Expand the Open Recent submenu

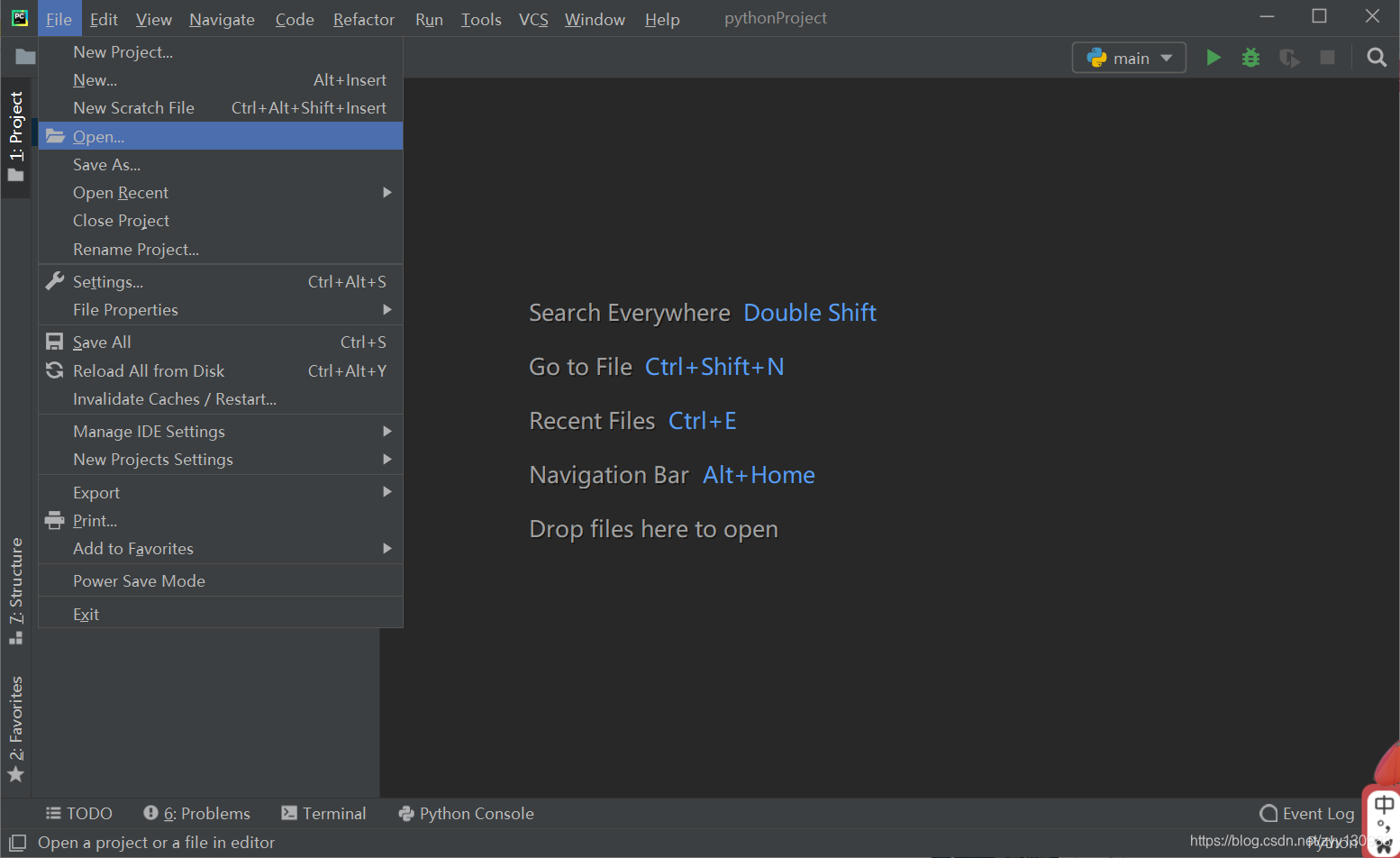pyautogui.click(x=221, y=192)
